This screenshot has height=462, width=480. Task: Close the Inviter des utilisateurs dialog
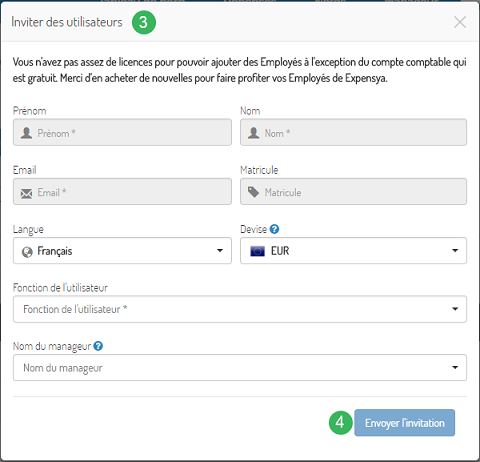pos(460,22)
